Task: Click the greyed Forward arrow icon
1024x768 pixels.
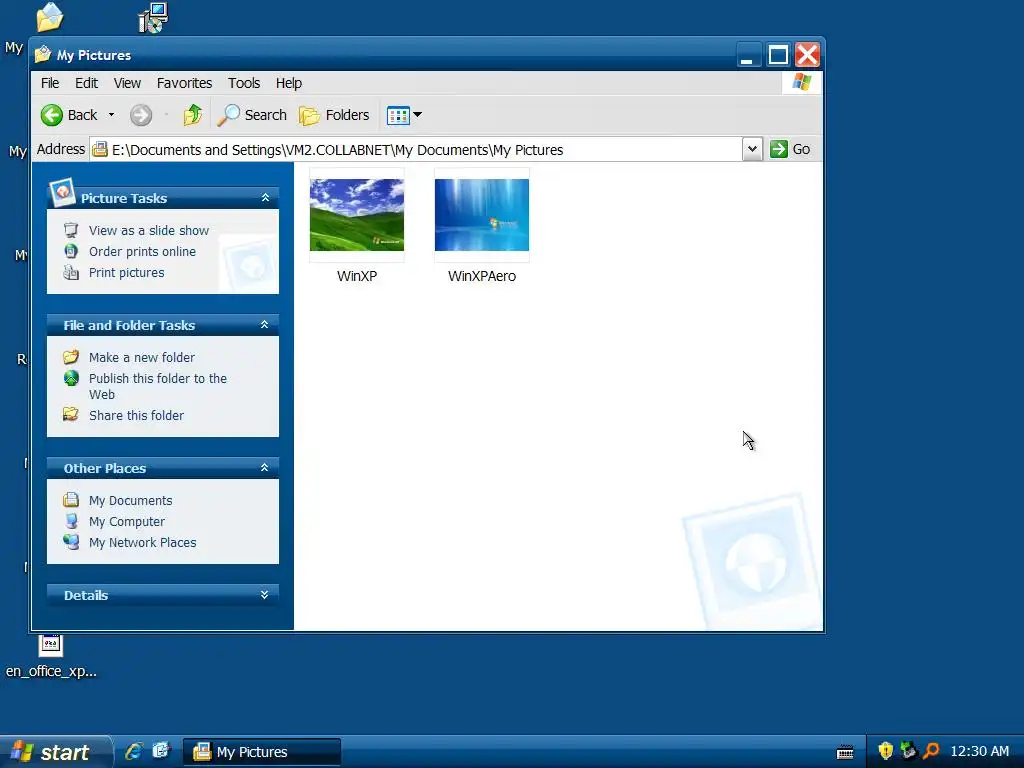Action: point(140,115)
